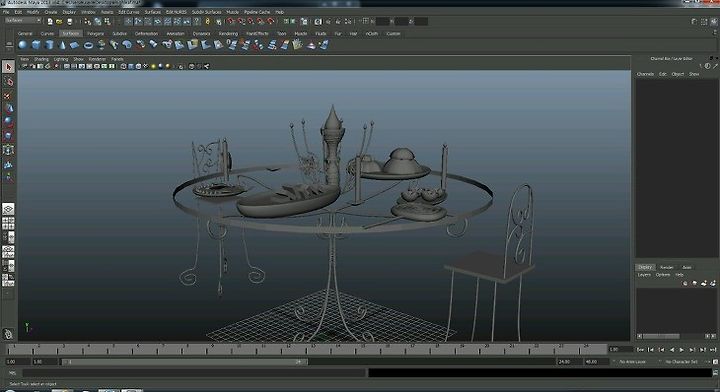
Task: Click Options in the Layer Editor
Action: click(x=663, y=274)
